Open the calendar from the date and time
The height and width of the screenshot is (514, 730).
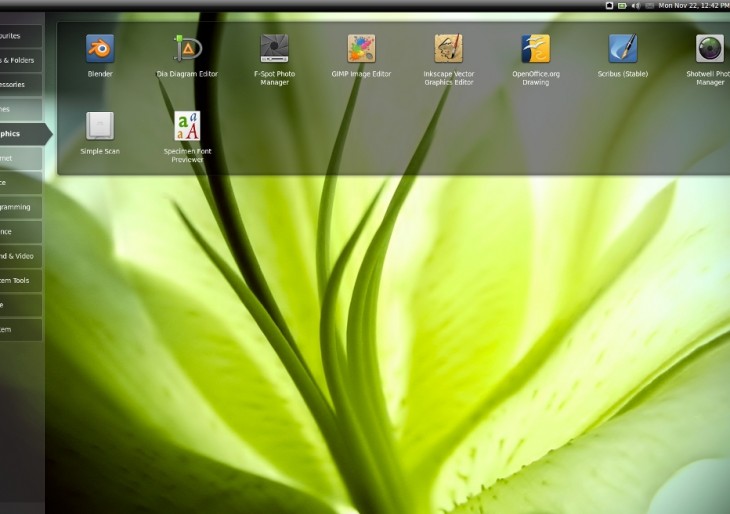coord(692,6)
